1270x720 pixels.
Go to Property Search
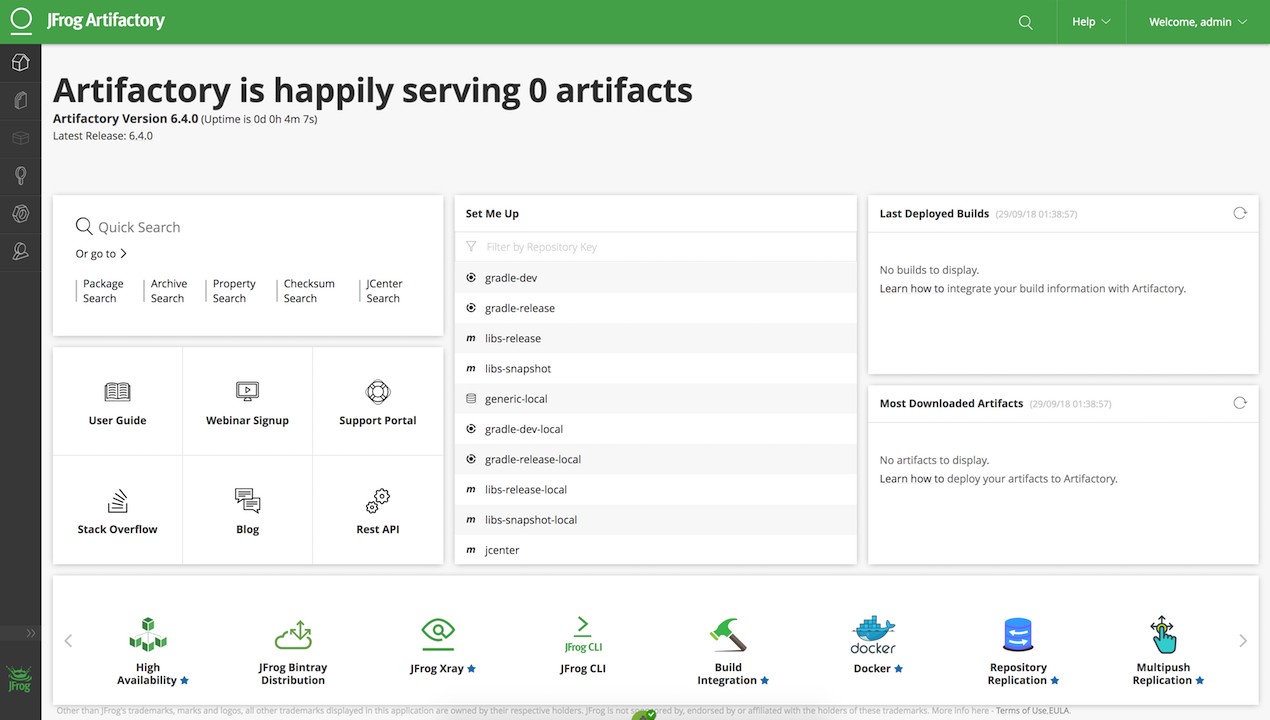click(x=233, y=291)
